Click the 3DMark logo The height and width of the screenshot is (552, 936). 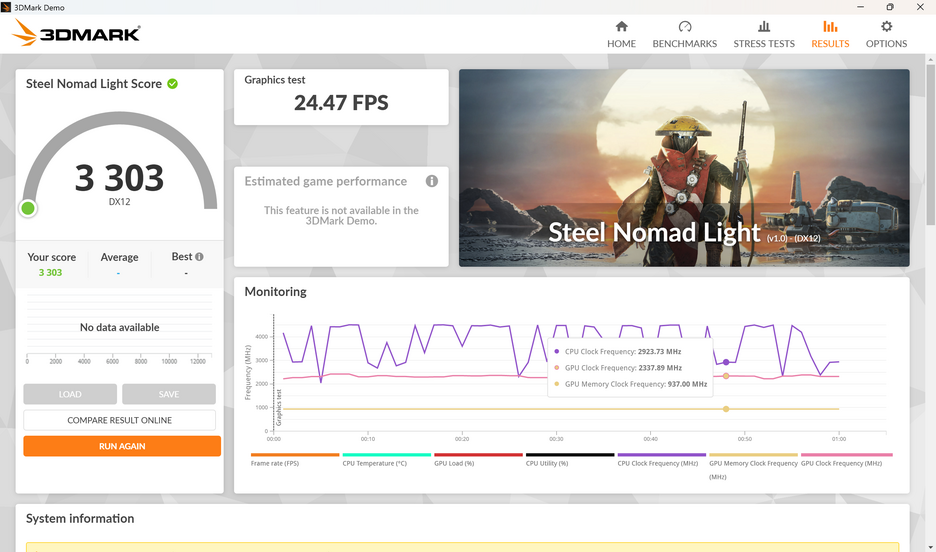click(x=76, y=33)
